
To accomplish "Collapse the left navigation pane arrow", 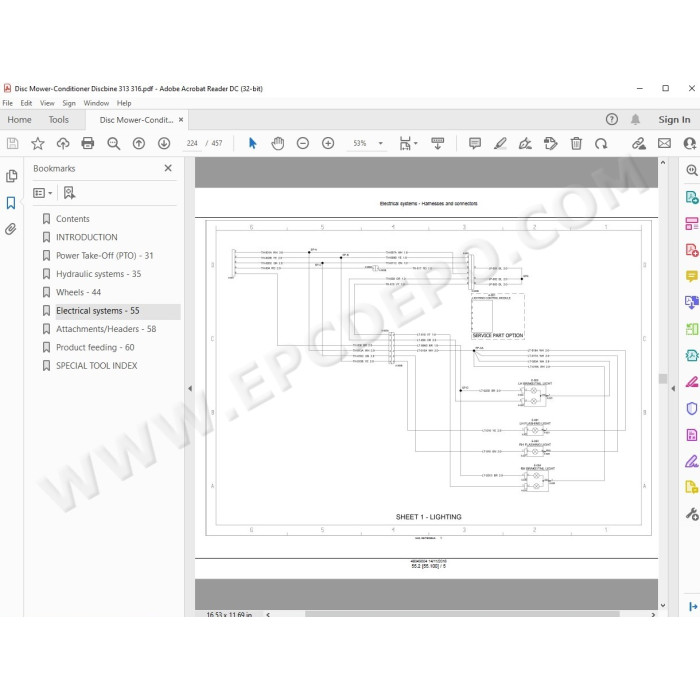I will (190, 388).
